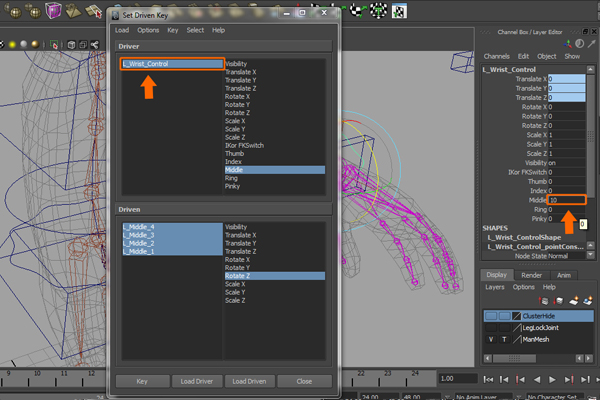Open the Key menu in Set Driven Key
Image resolution: width=600 pixels, height=400 pixels.
(173, 30)
